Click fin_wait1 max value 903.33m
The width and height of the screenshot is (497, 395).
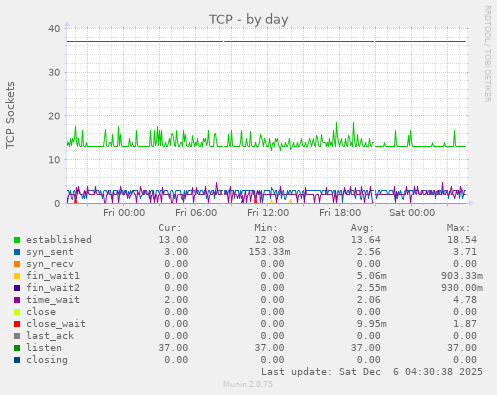(462, 276)
